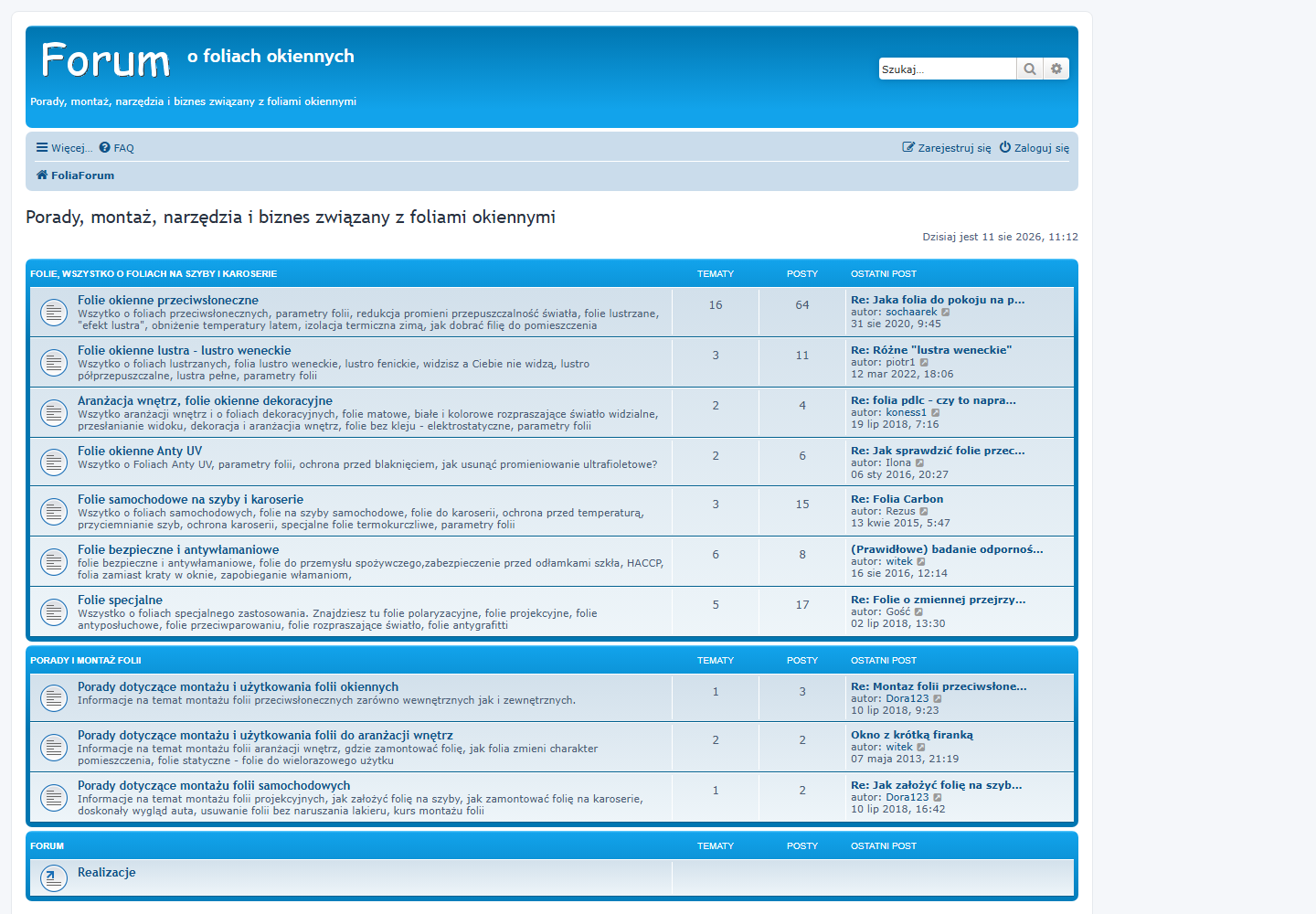Click the magnifier search button
Screen dimensions: 1316x914
[x=1030, y=69]
